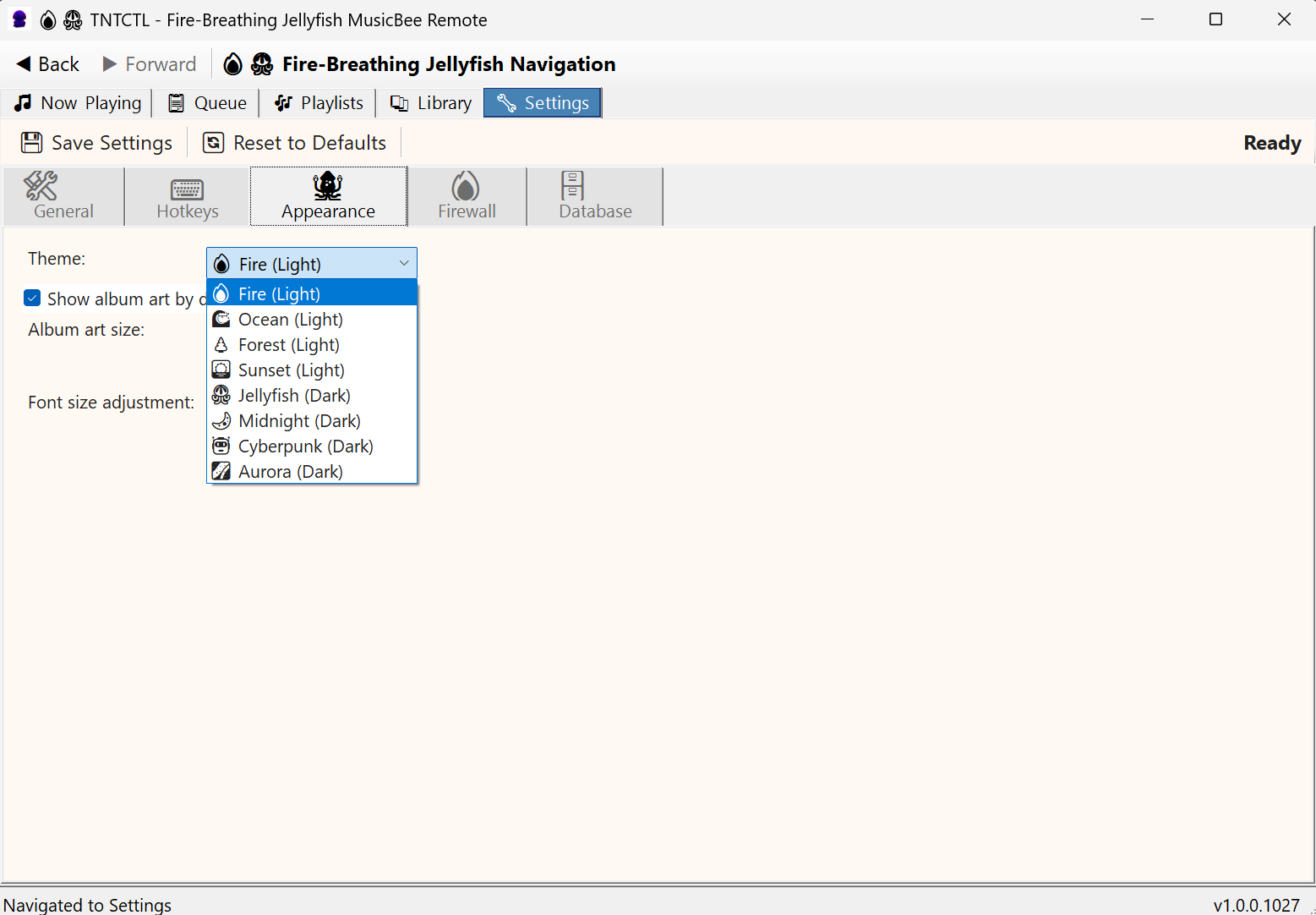The image size is (1316, 915).
Task: Reset settings to defaults
Action: click(293, 142)
